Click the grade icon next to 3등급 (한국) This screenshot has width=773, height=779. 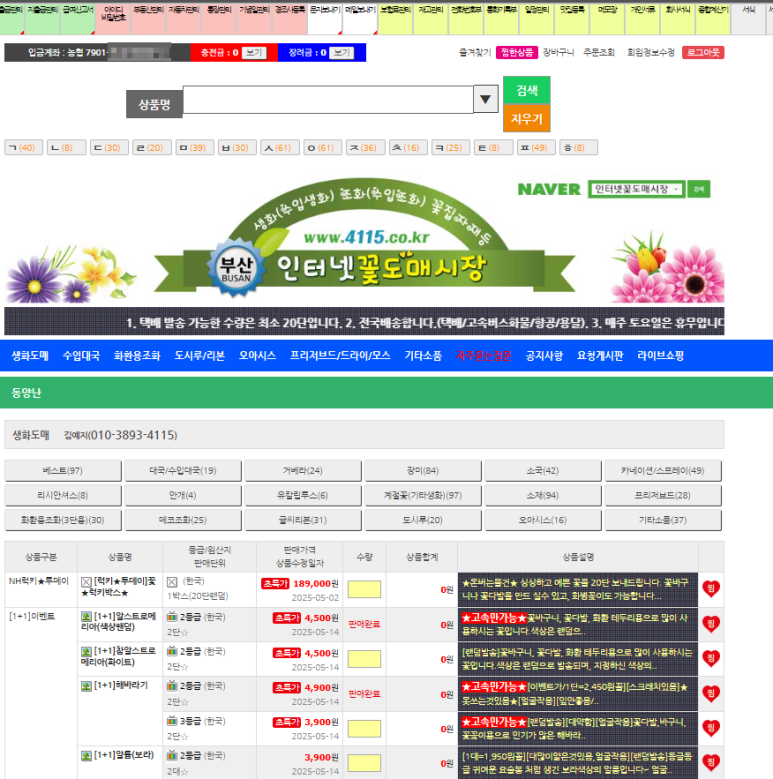(x=172, y=721)
